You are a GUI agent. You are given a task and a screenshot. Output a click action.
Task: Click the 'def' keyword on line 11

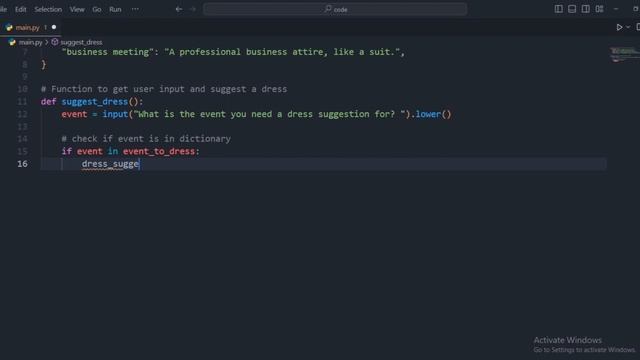[48, 102]
